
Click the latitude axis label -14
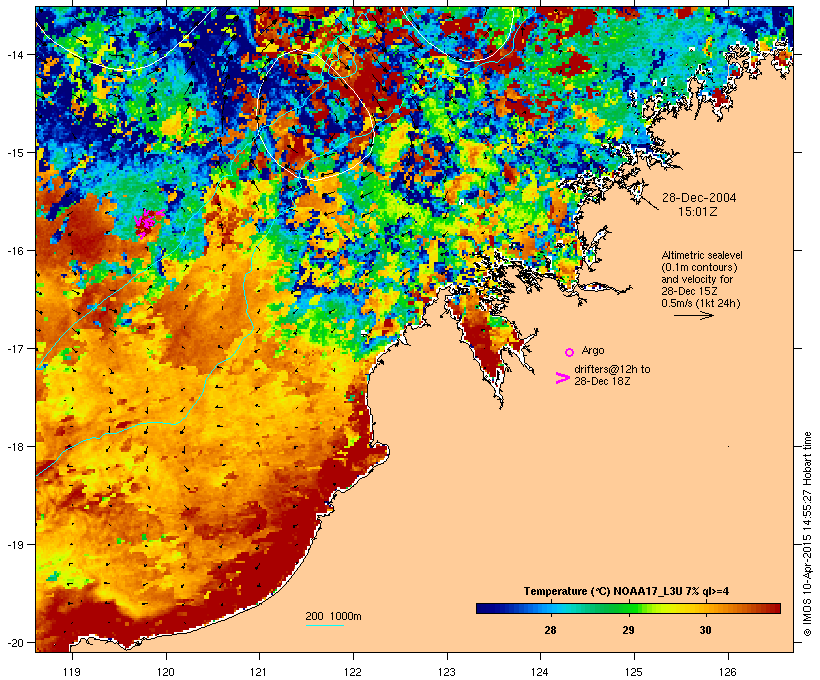pos(14,54)
